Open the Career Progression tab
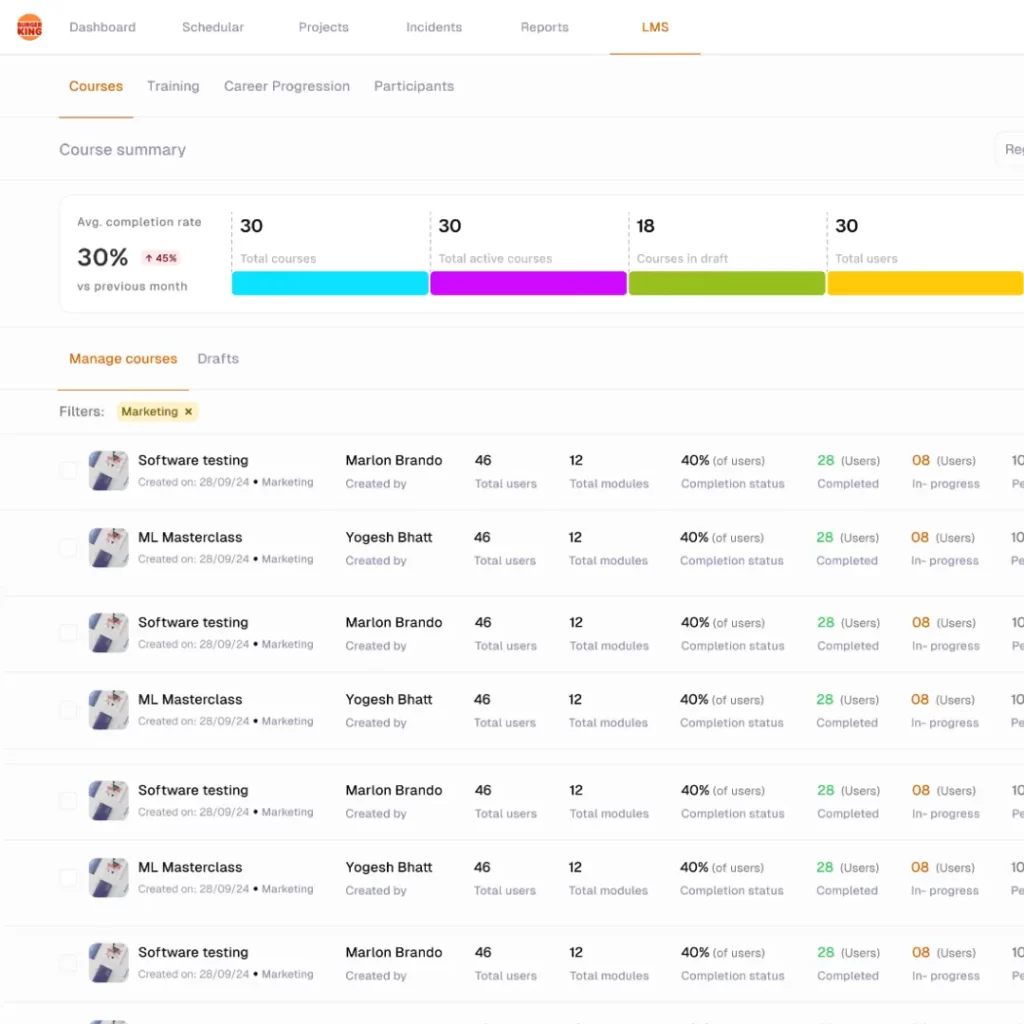This screenshot has width=1024, height=1024. click(x=287, y=86)
